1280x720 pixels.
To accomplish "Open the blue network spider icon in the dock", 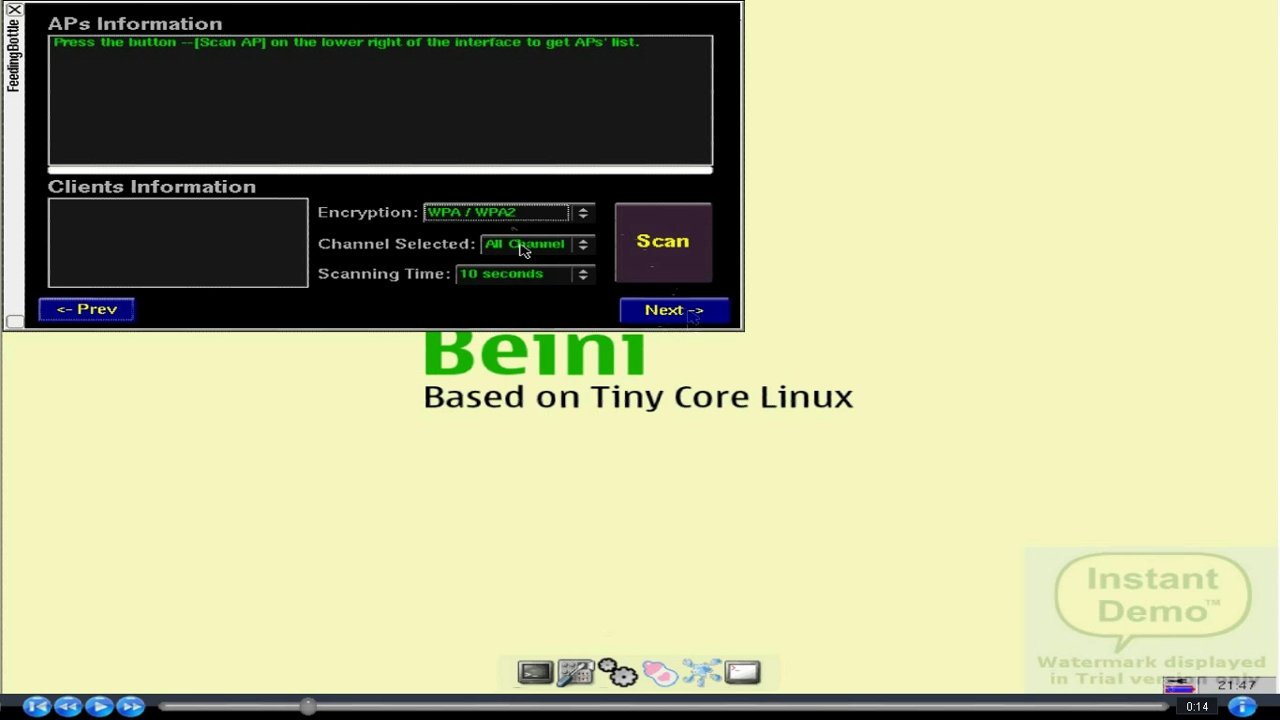I will point(701,673).
